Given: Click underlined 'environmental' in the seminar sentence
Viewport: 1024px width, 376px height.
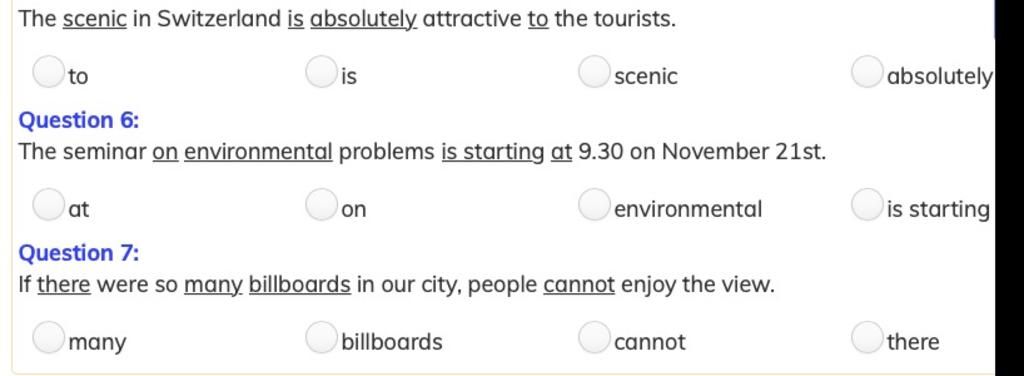Looking at the screenshot, I should point(259,152).
